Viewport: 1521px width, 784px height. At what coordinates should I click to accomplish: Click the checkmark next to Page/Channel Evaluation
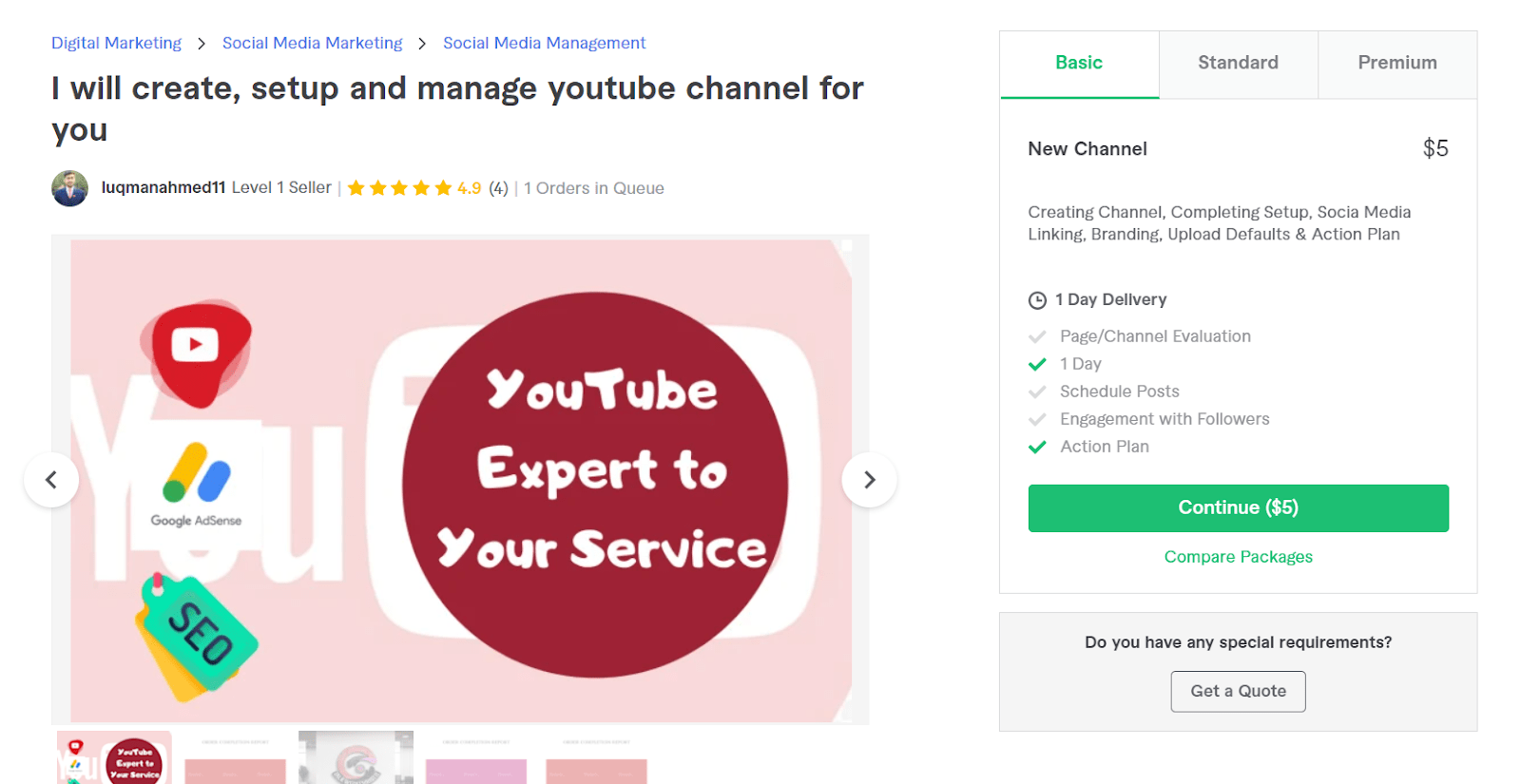click(x=1037, y=336)
